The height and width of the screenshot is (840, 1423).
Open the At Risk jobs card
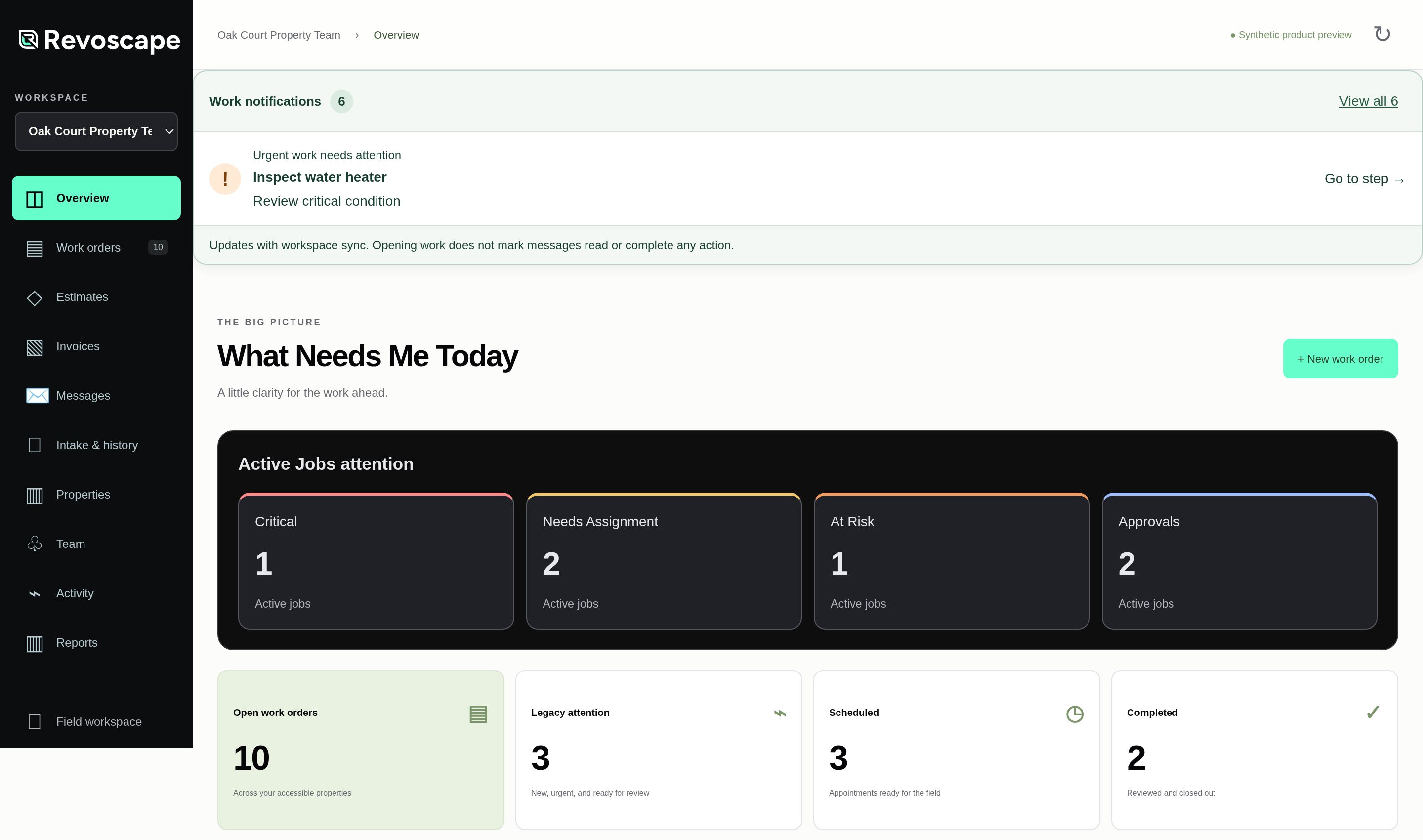(x=952, y=561)
